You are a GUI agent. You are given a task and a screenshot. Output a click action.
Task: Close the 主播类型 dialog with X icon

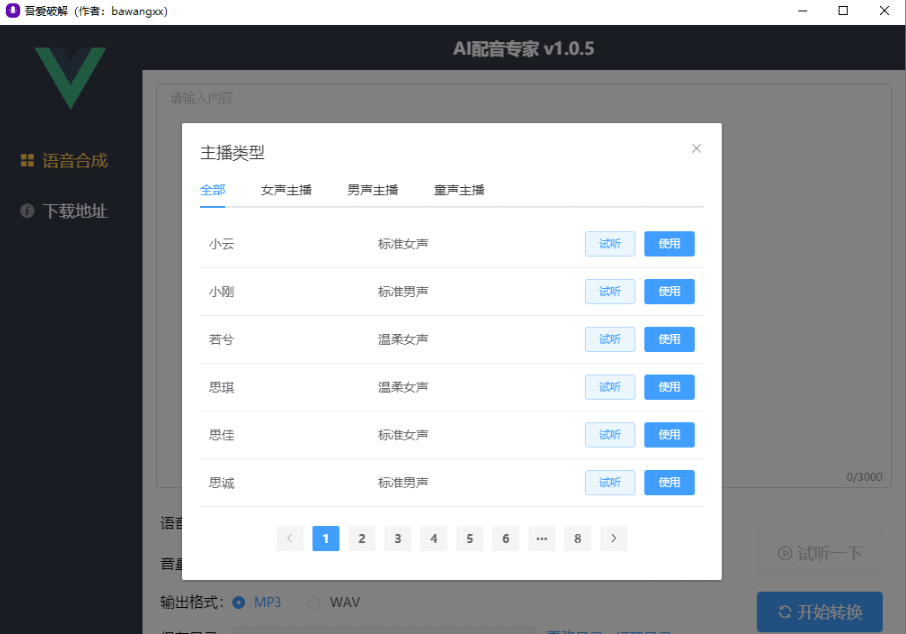pos(696,149)
